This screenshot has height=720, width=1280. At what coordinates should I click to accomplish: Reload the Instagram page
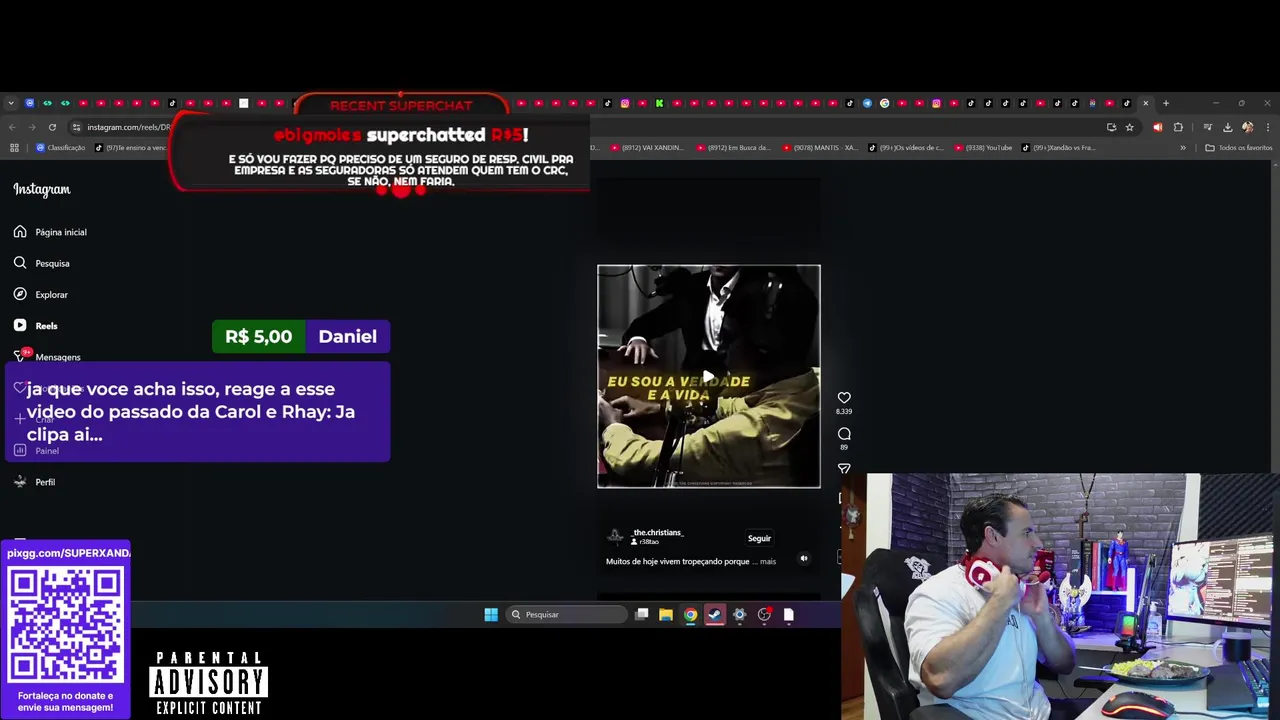(52, 127)
